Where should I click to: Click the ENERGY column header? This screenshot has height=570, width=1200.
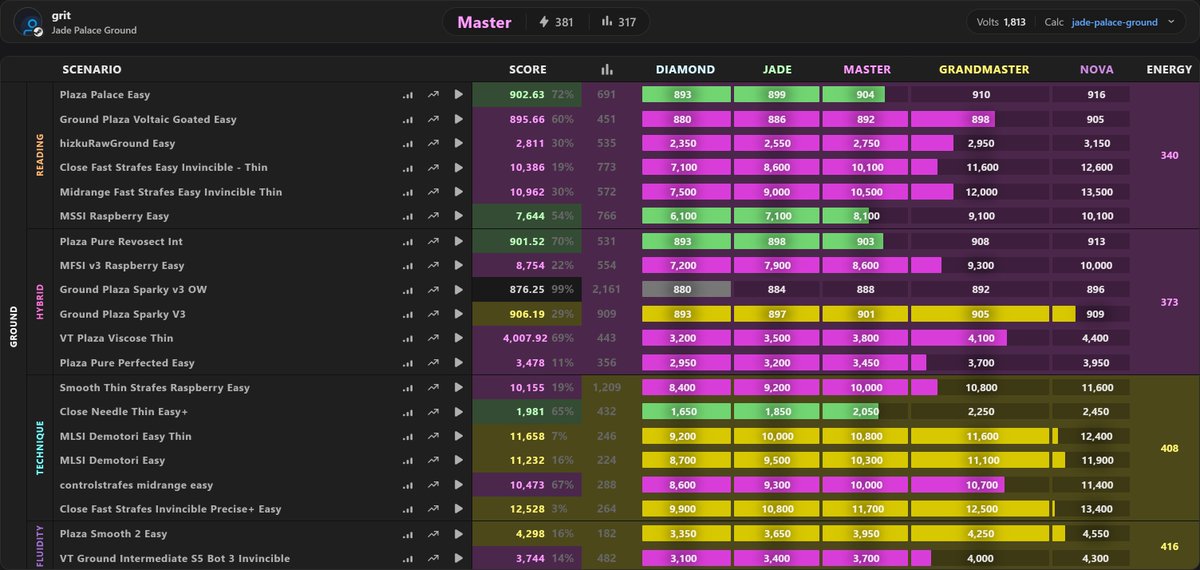(x=1169, y=70)
